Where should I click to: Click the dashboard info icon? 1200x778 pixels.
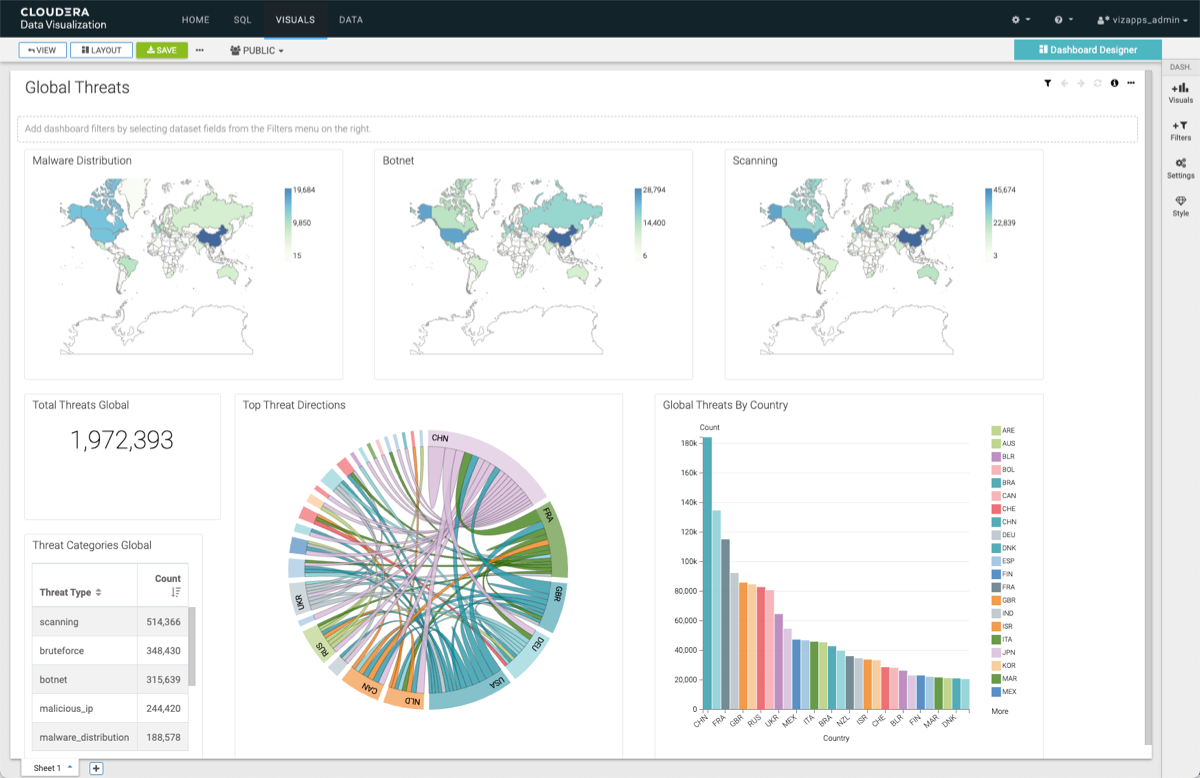click(x=1114, y=83)
